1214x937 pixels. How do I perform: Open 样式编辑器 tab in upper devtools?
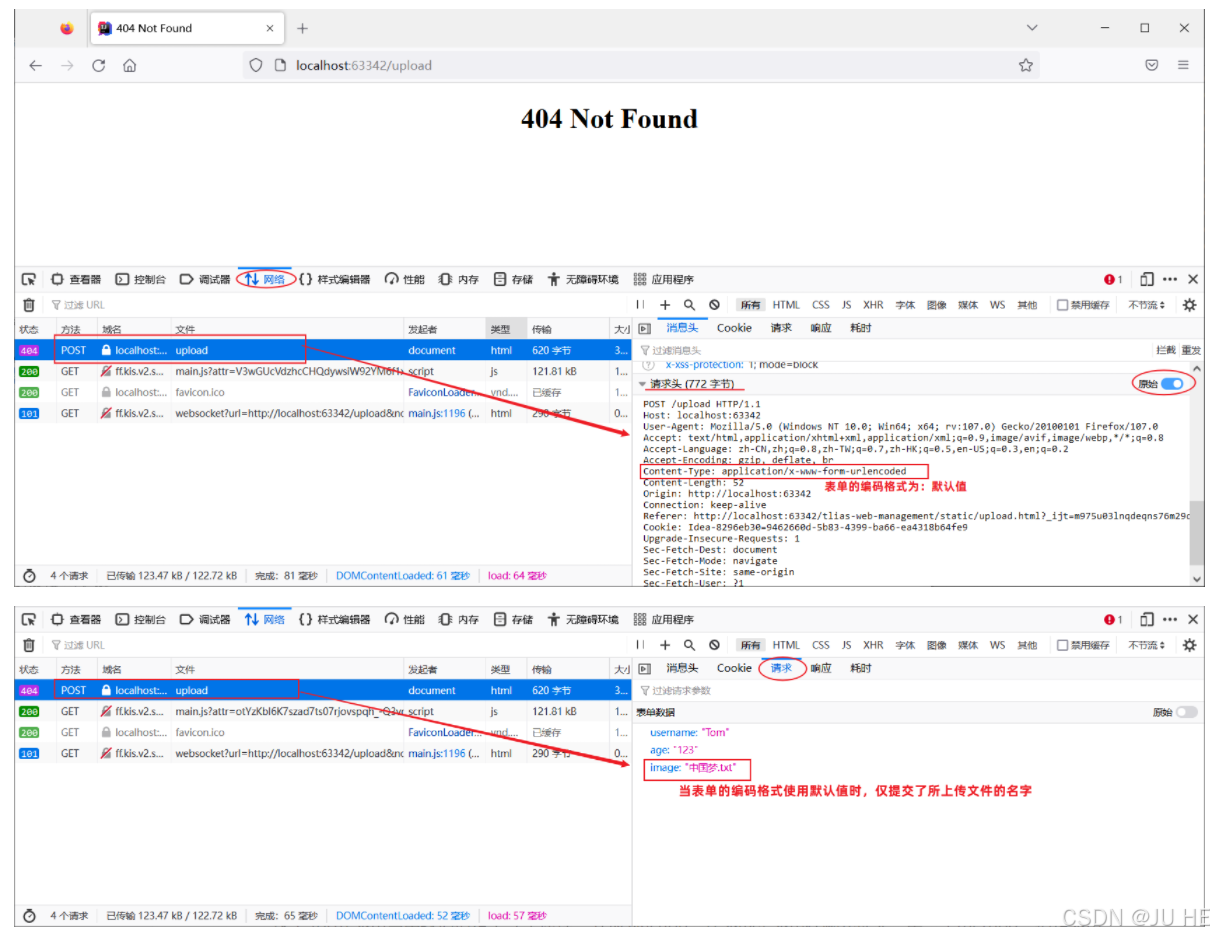pos(335,280)
